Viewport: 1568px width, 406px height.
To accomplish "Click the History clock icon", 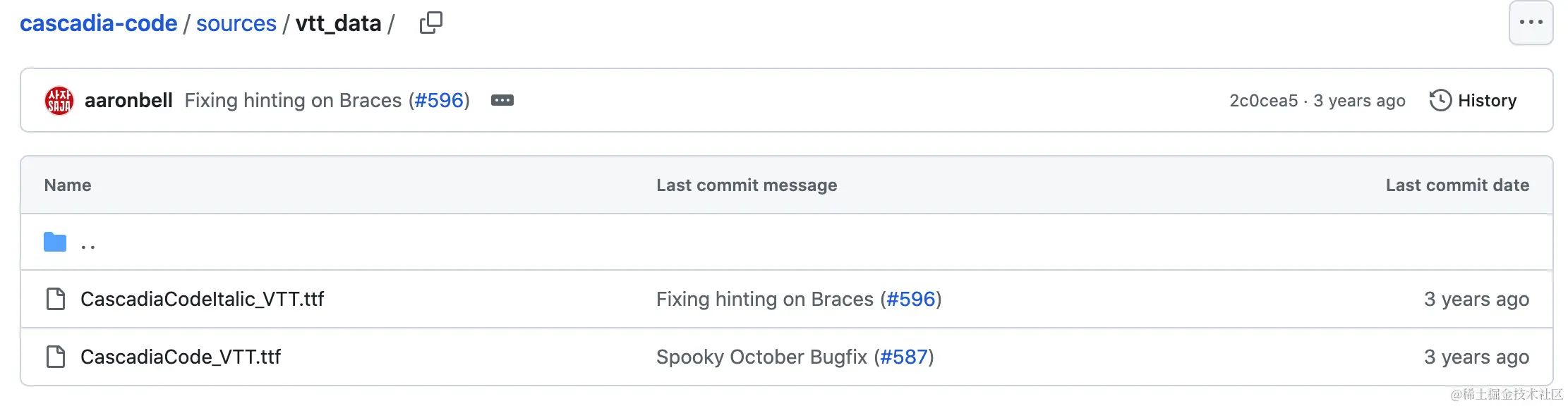I will [x=1440, y=101].
